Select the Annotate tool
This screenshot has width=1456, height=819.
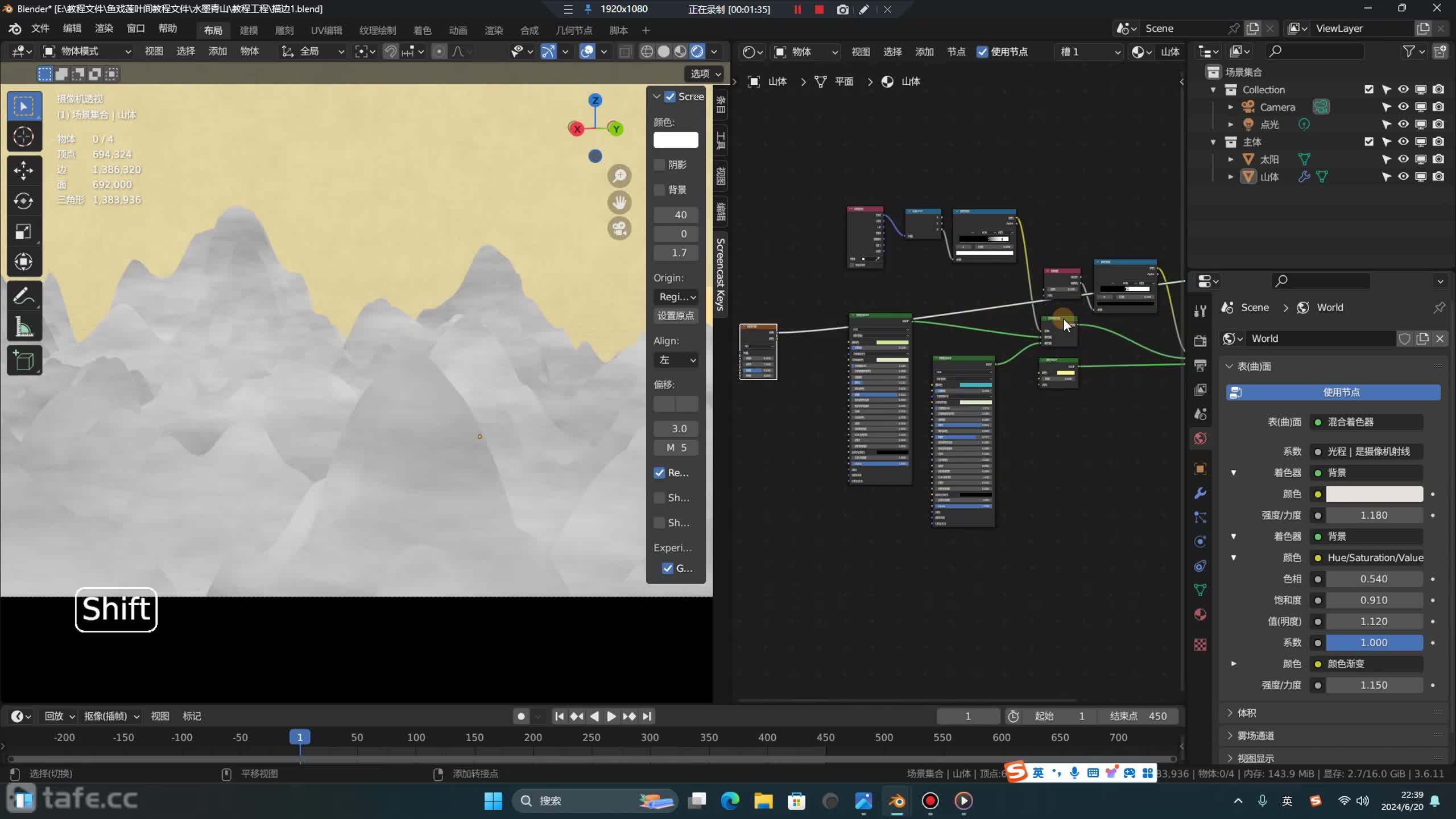[24, 296]
